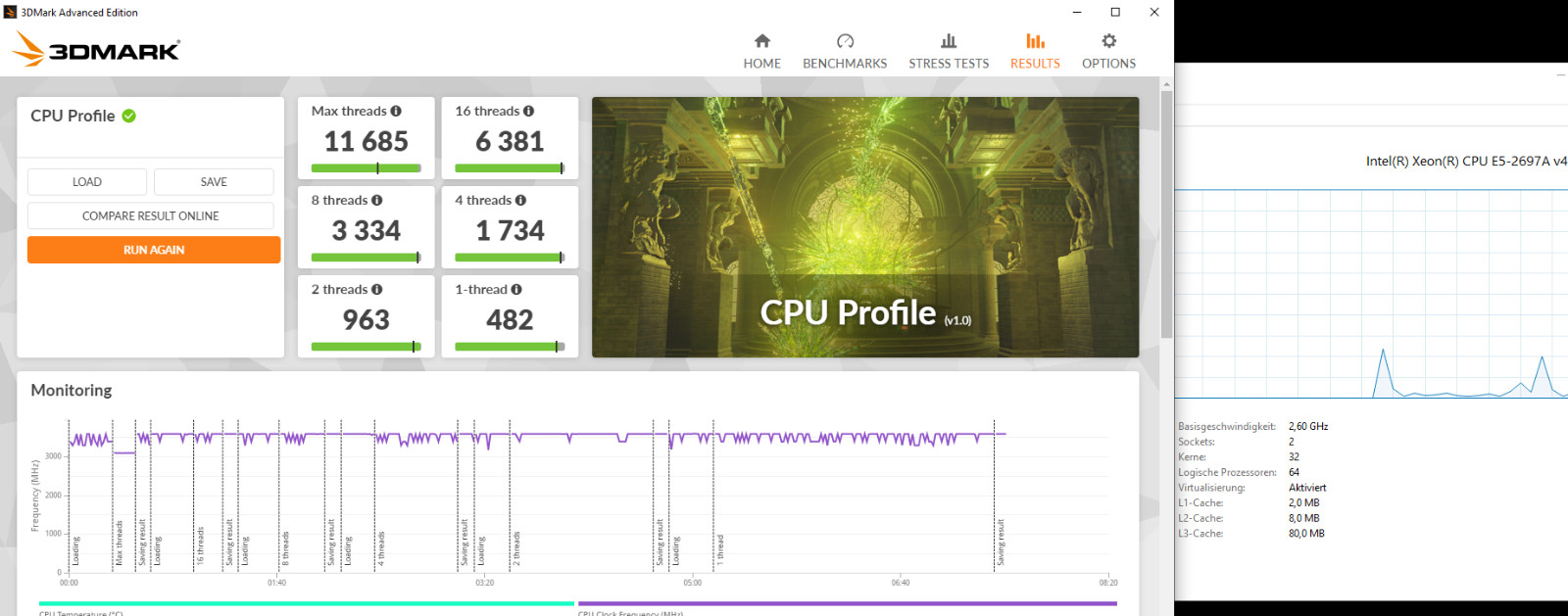Click the Sockets value in Task Manager
1568x616 pixels.
(x=1291, y=442)
